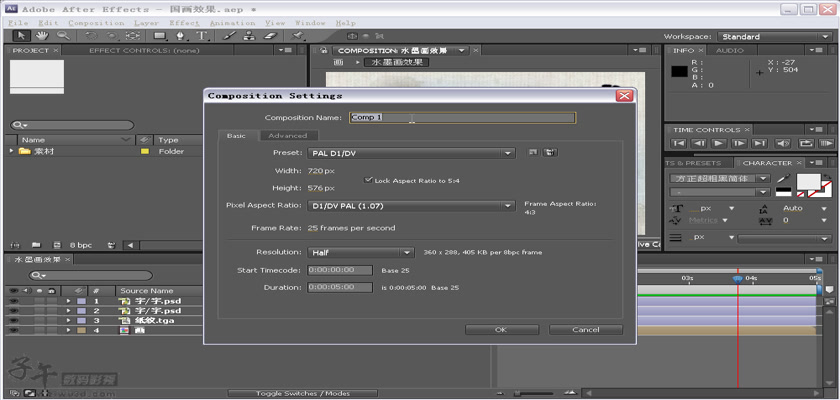This screenshot has width=840, height=400.
Task: Select the Zoom magnifier tool
Action: coord(63,36)
